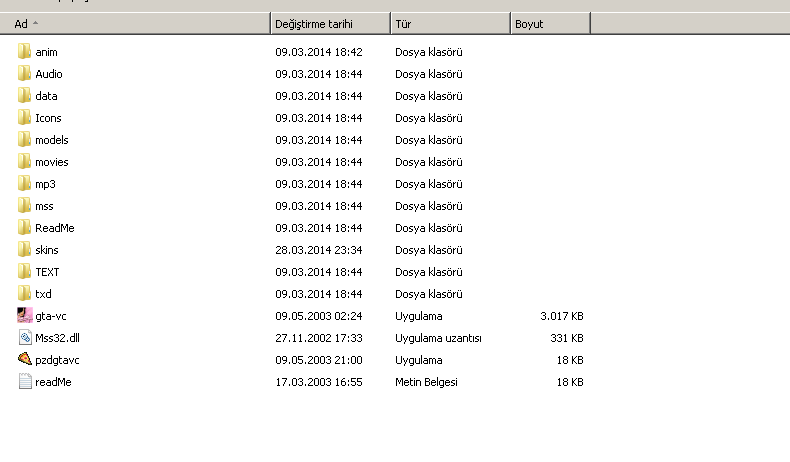790x462 pixels.
Task: Click the movies folder name
Action: point(52,162)
